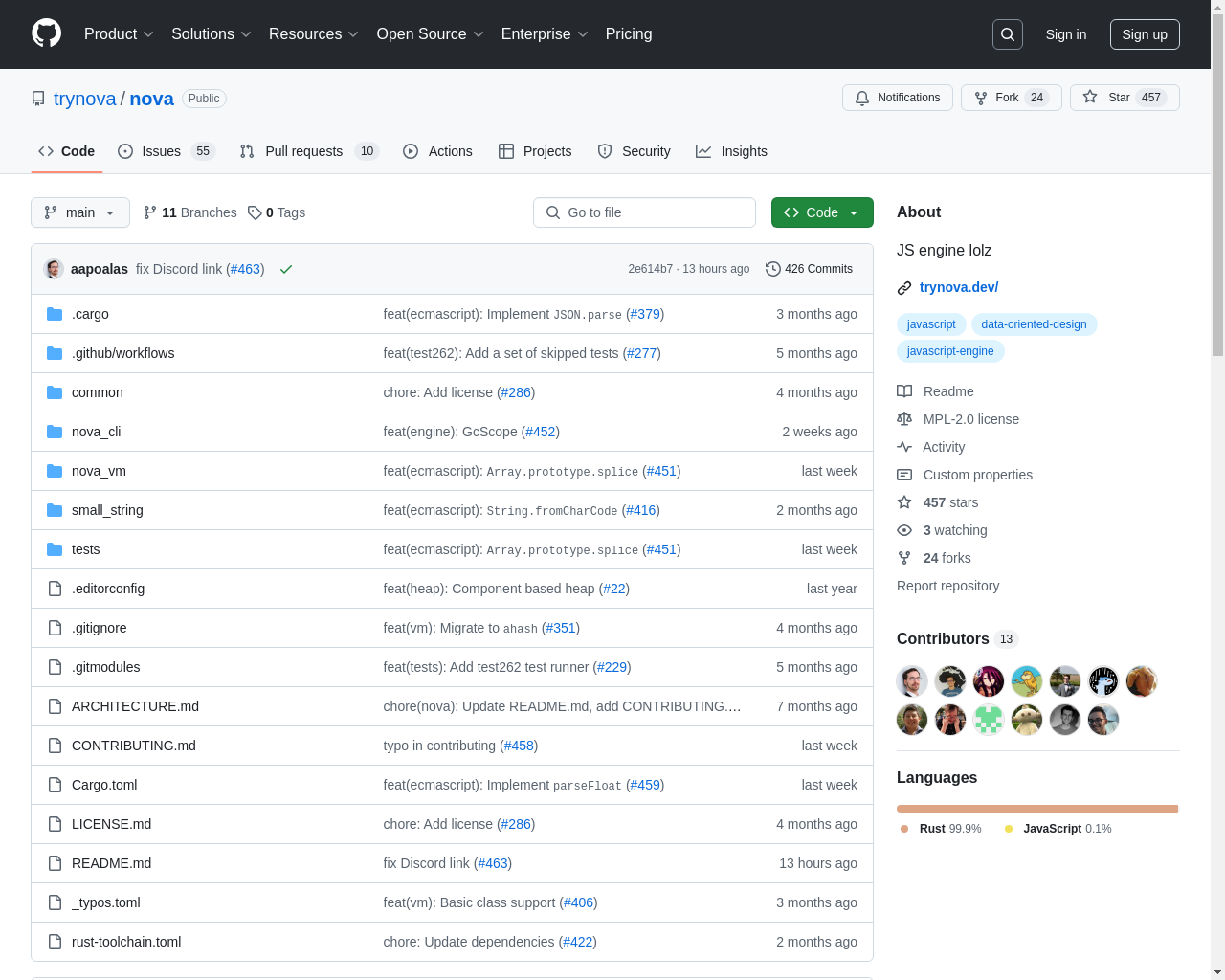1225x980 pixels.
Task: Expand the Solutions menu
Action: (x=212, y=34)
